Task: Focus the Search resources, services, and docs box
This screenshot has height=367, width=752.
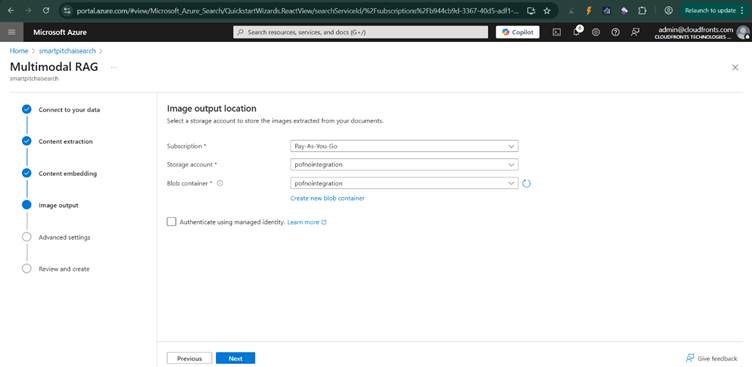Action: click(361, 32)
